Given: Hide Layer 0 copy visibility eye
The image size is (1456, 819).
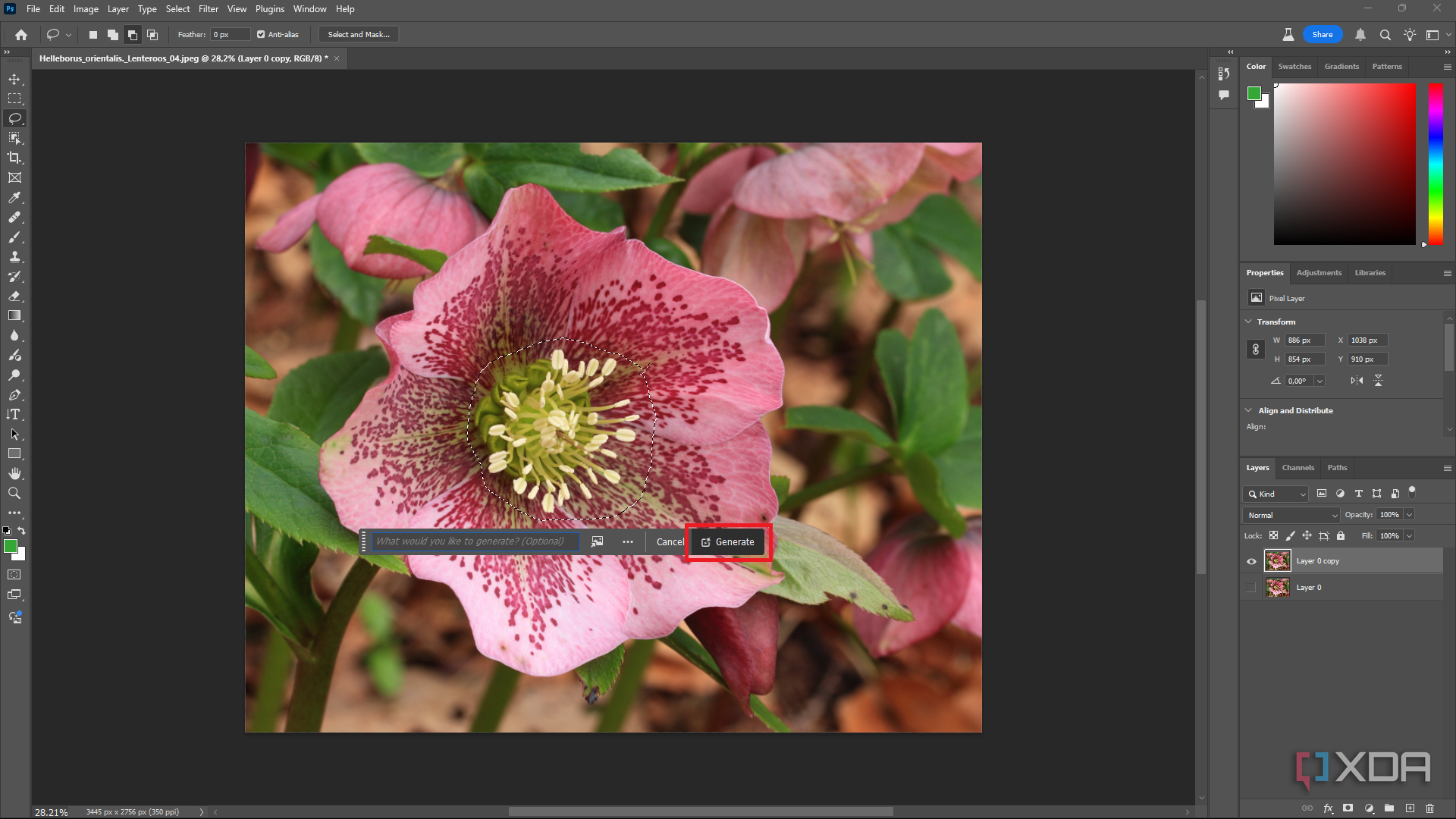Looking at the screenshot, I should point(1251,561).
